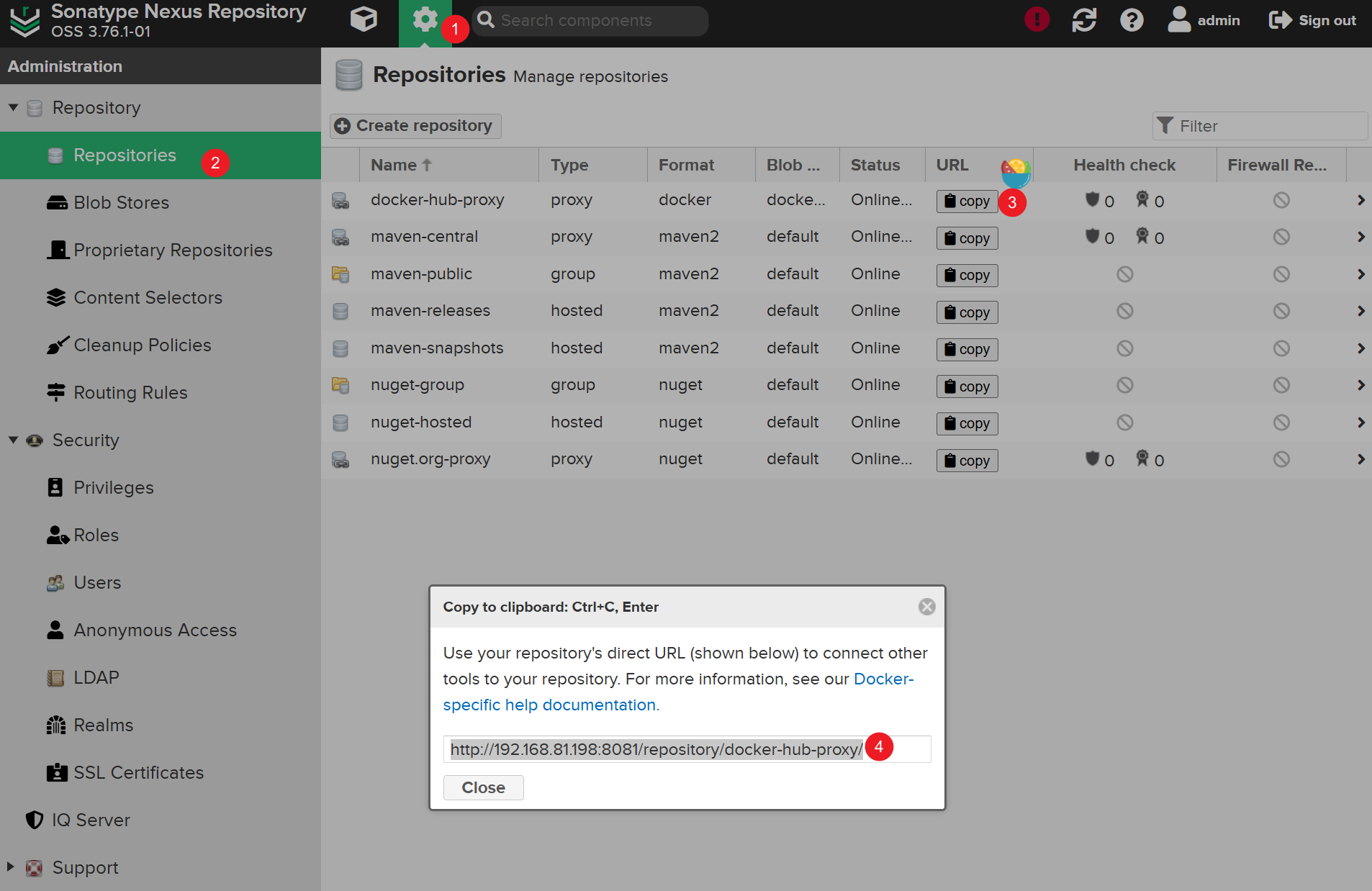Open the Administration gear icon
This screenshot has width=1372, height=891.
425,20
